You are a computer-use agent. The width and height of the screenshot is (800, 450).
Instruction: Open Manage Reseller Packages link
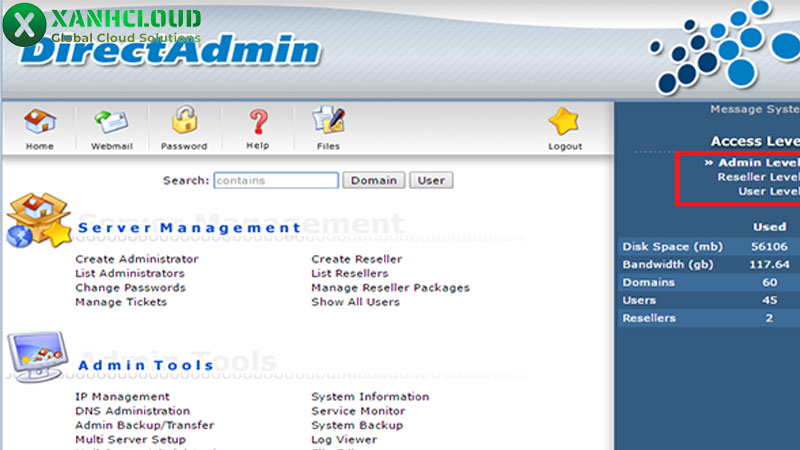390,287
